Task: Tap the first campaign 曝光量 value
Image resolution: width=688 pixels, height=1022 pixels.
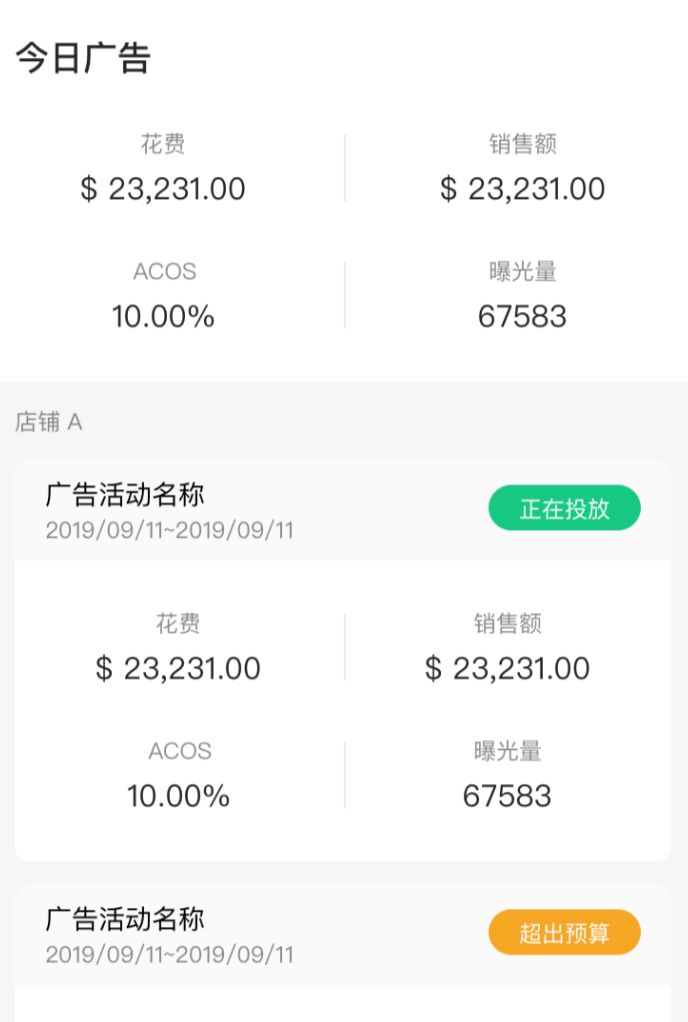Action: click(508, 796)
